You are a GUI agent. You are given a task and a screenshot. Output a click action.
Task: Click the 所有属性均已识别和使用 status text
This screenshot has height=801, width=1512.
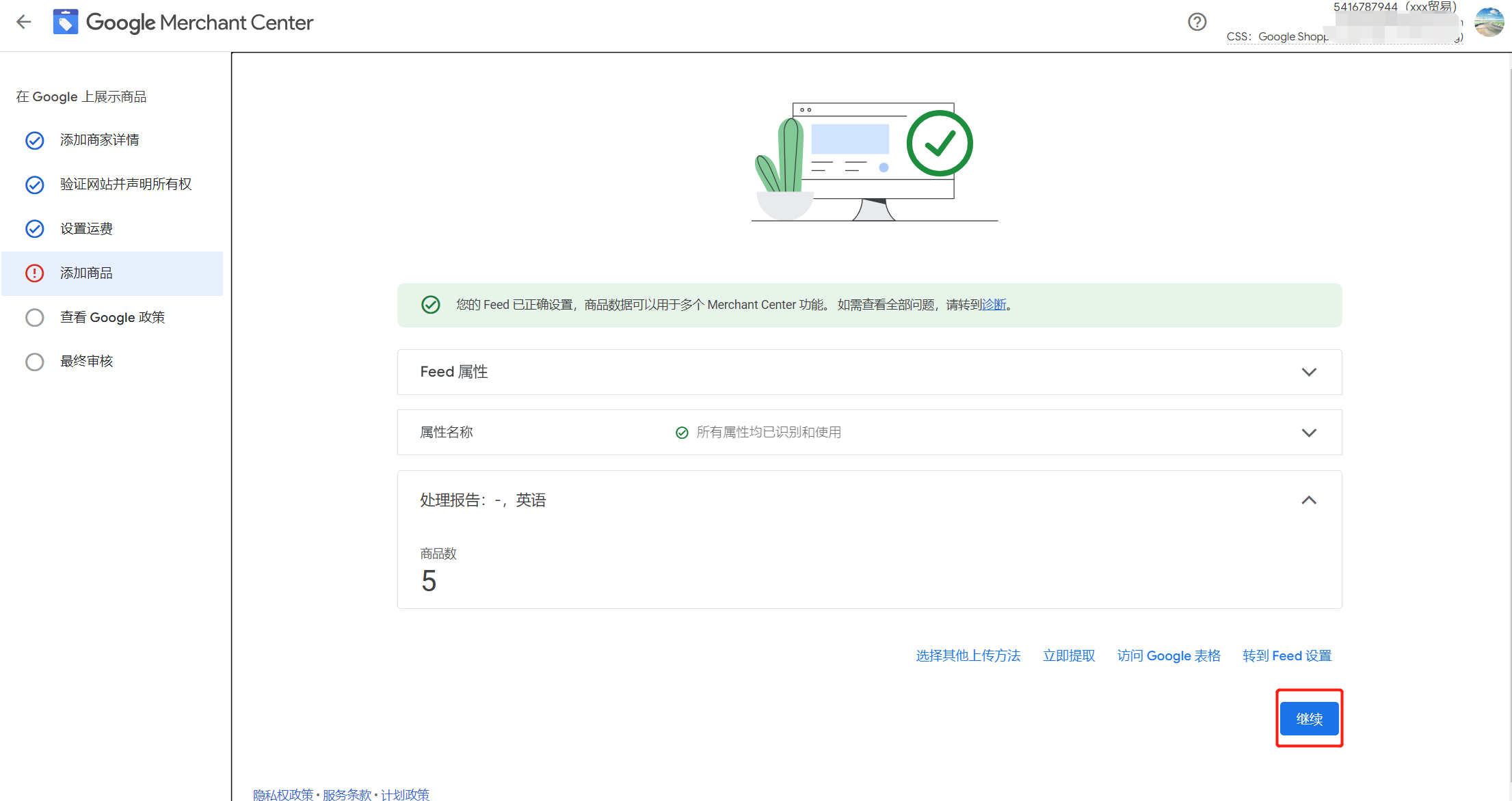769,433
